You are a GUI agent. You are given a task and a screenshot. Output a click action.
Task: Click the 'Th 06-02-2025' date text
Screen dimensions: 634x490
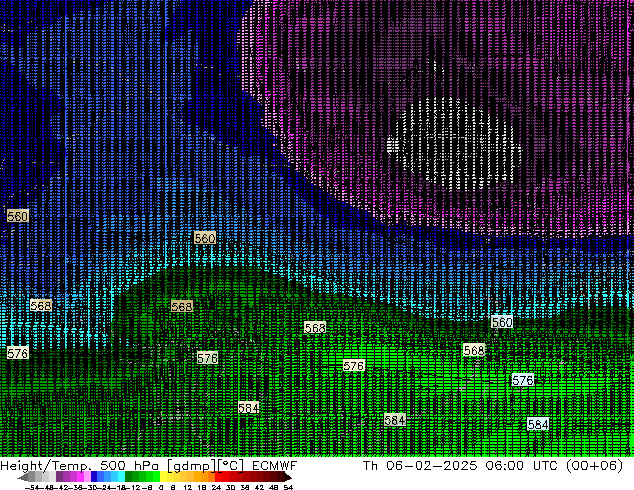[x=421, y=465]
